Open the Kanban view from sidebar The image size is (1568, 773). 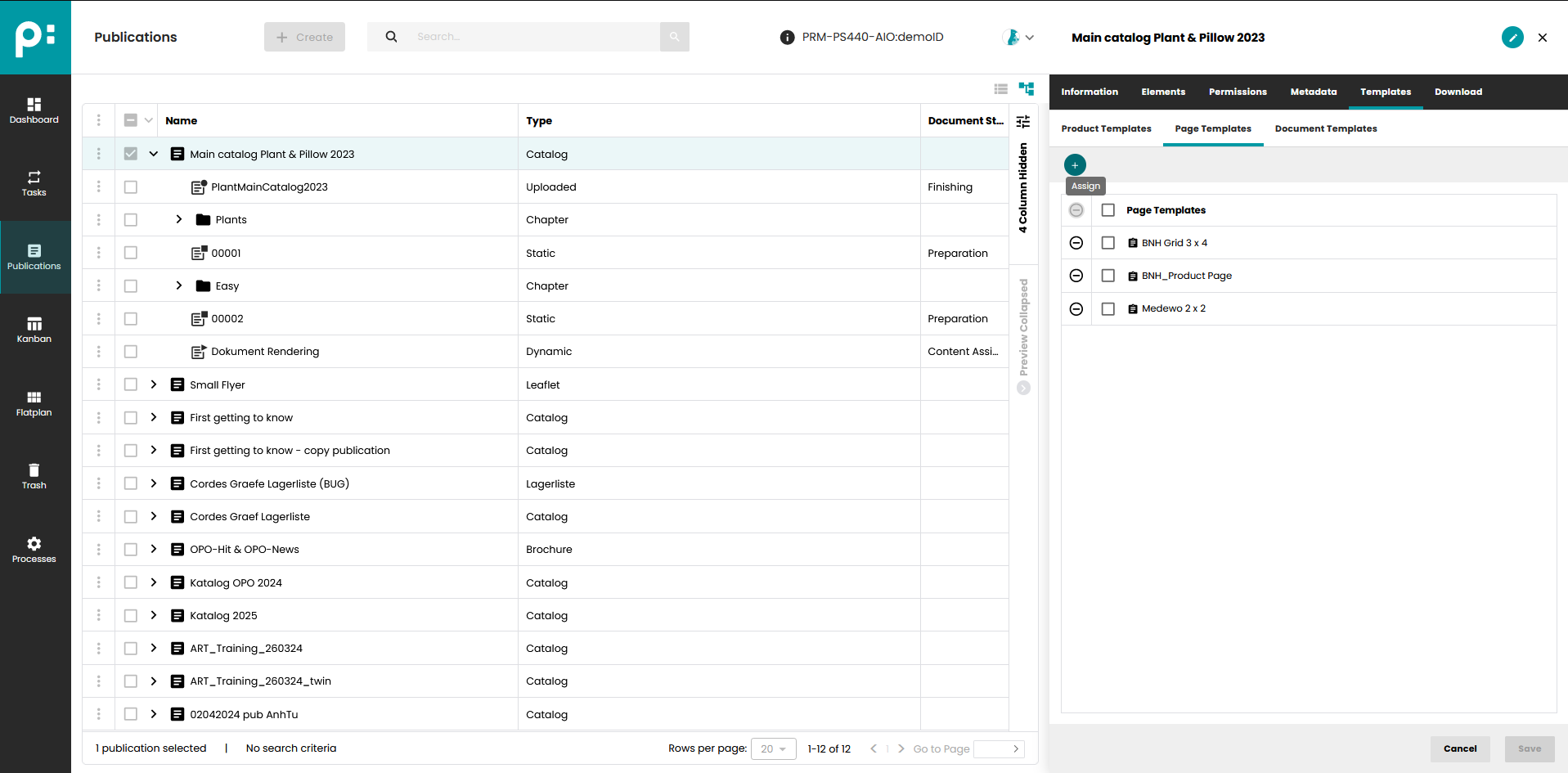click(34, 329)
